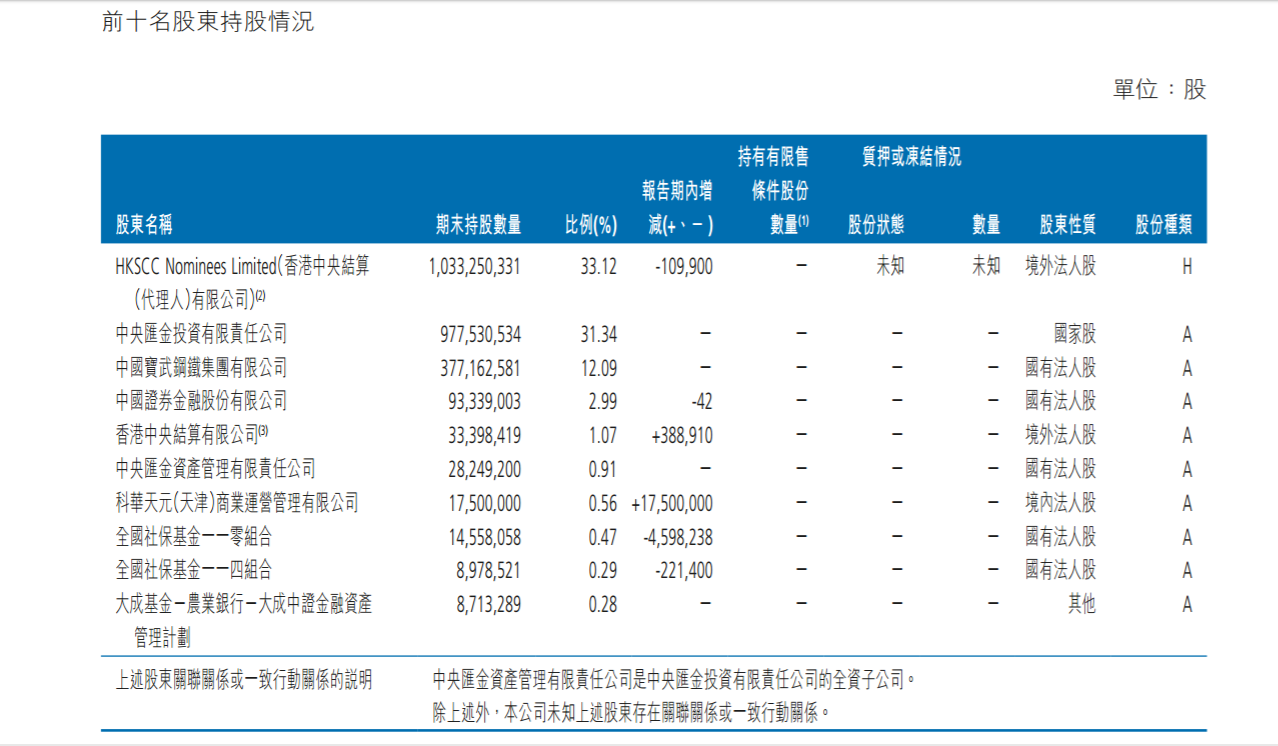Click the 上述股東關聯關係或一致行動關係的說明 label
This screenshot has height=746, width=1278.
(x=244, y=681)
